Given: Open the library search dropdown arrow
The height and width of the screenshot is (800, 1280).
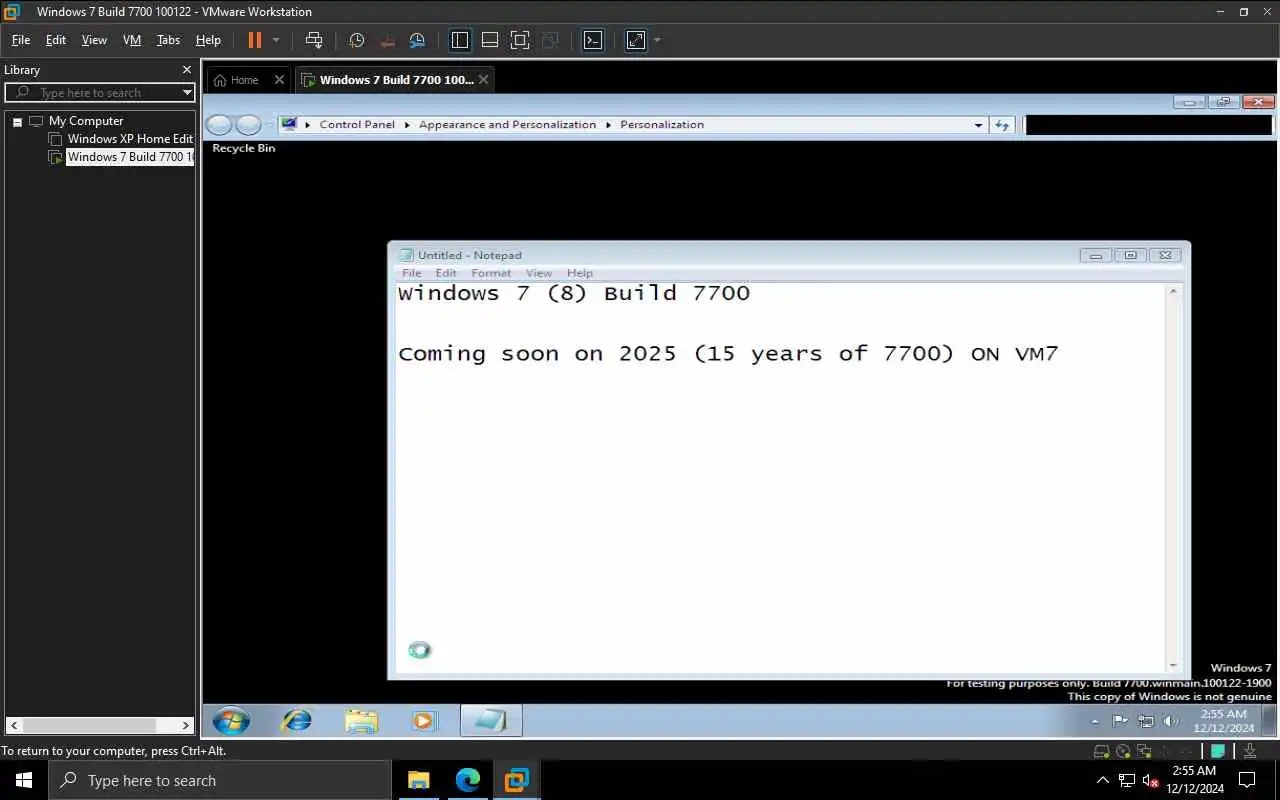Looking at the screenshot, I should pyautogui.click(x=187, y=93).
